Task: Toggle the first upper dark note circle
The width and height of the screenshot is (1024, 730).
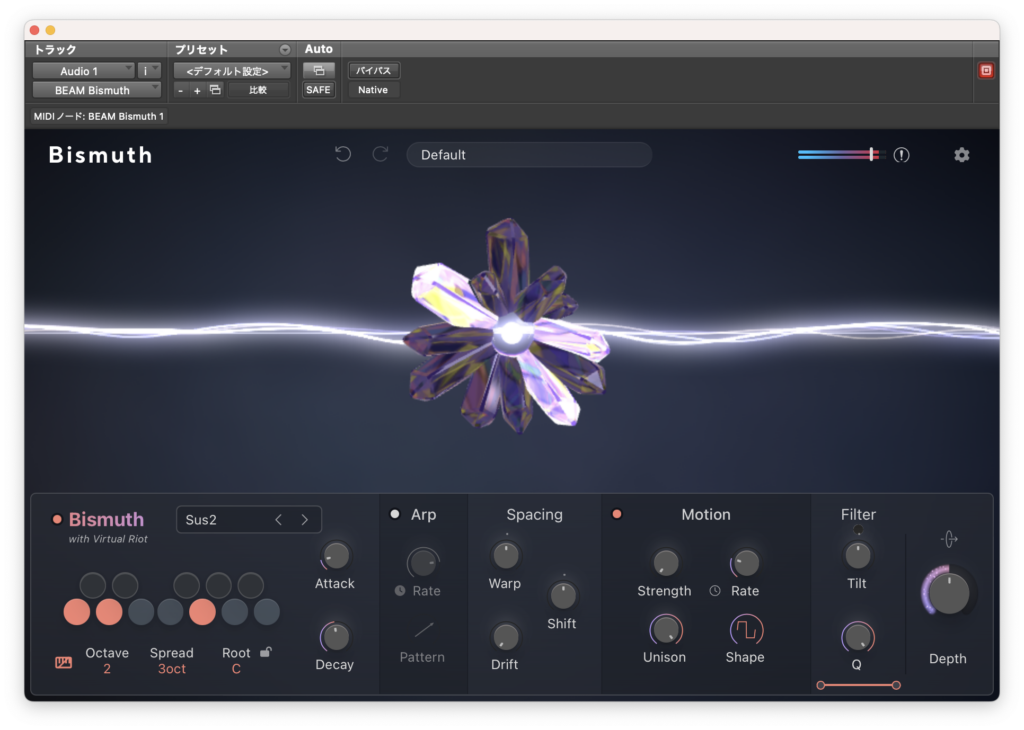Action: (93, 585)
